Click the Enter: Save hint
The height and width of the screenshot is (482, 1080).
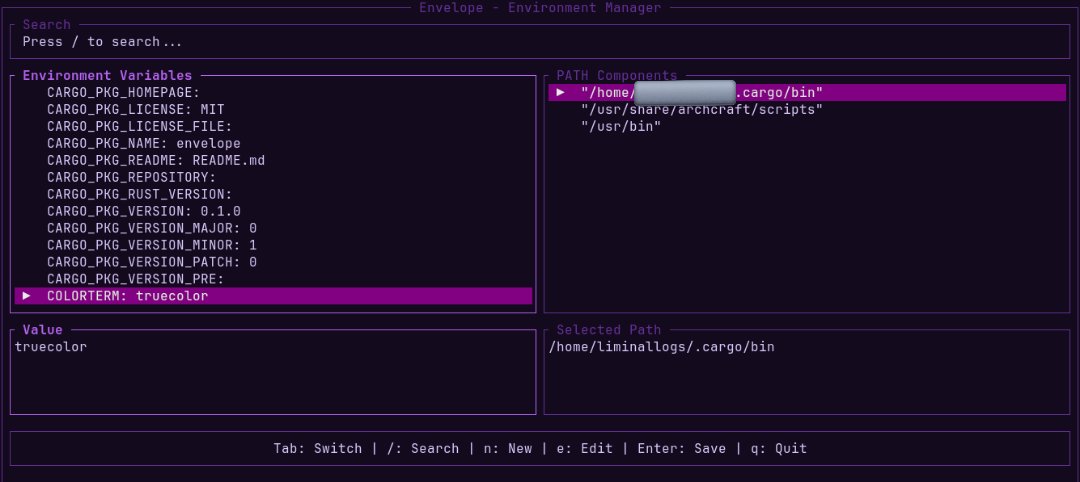click(681, 449)
